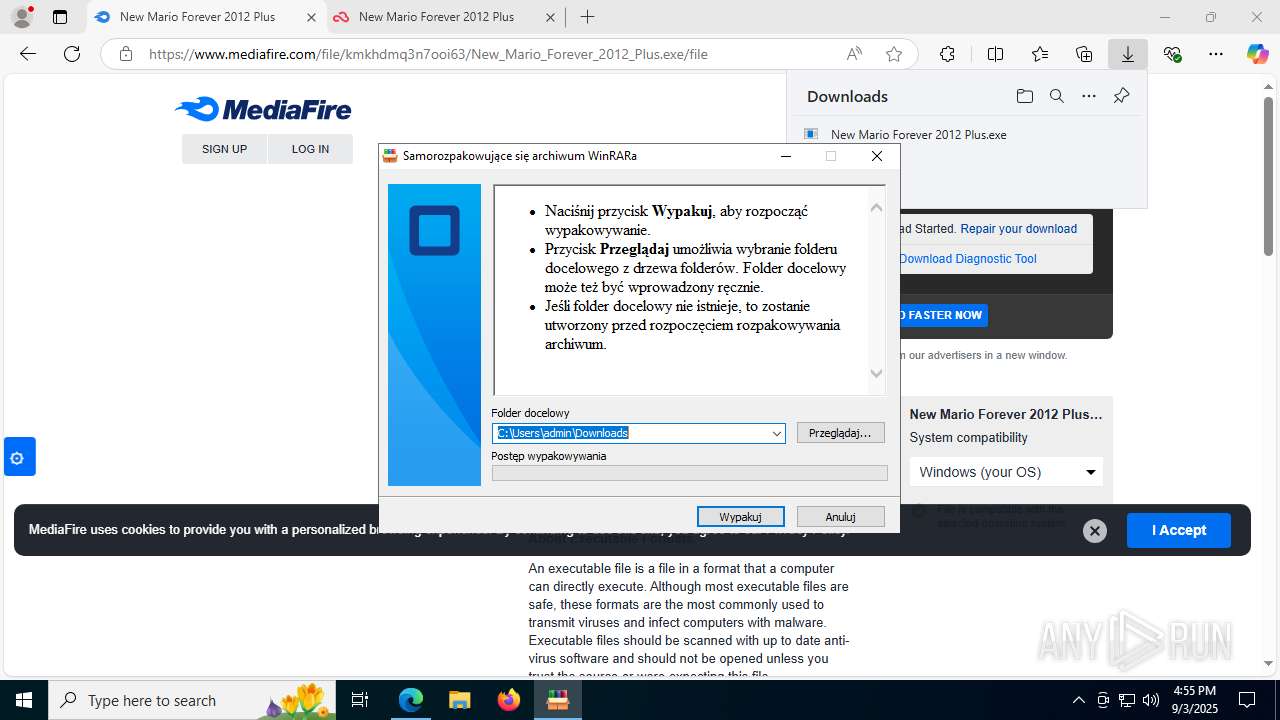Show hidden tray icons chevron
Image resolution: width=1280 pixels, height=720 pixels.
click(x=1078, y=700)
